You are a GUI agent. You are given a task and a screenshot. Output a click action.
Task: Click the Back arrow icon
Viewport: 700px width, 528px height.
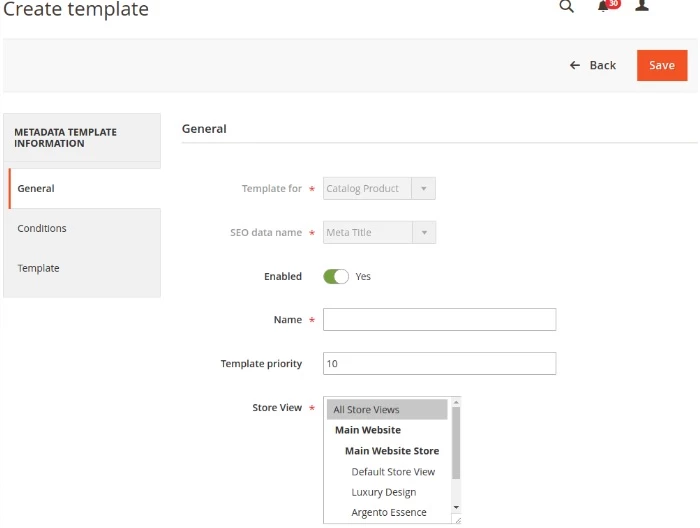pyautogui.click(x=575, y=66)
